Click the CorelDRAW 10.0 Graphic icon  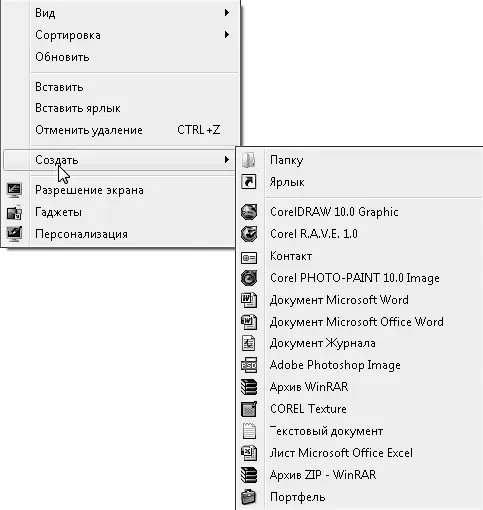coord(249,212)
